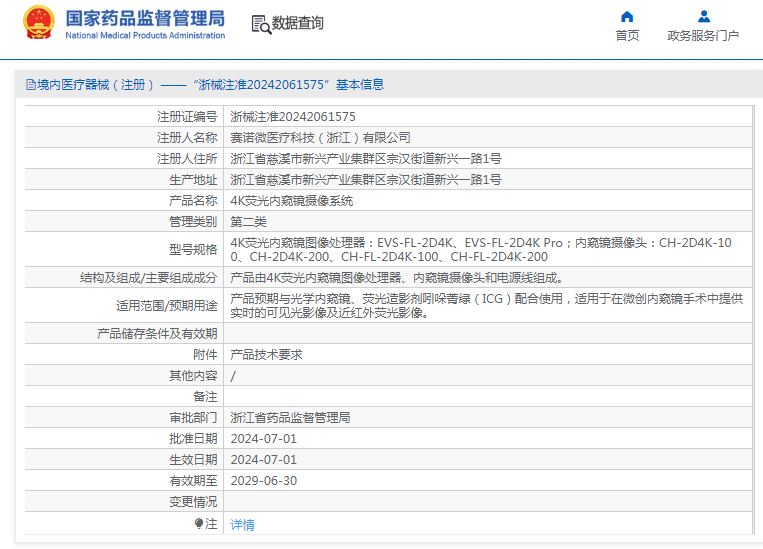Open the 数据查询 search icon
Image resolution: width=763 pixels, height=549 pixels.
coord(261,24)
